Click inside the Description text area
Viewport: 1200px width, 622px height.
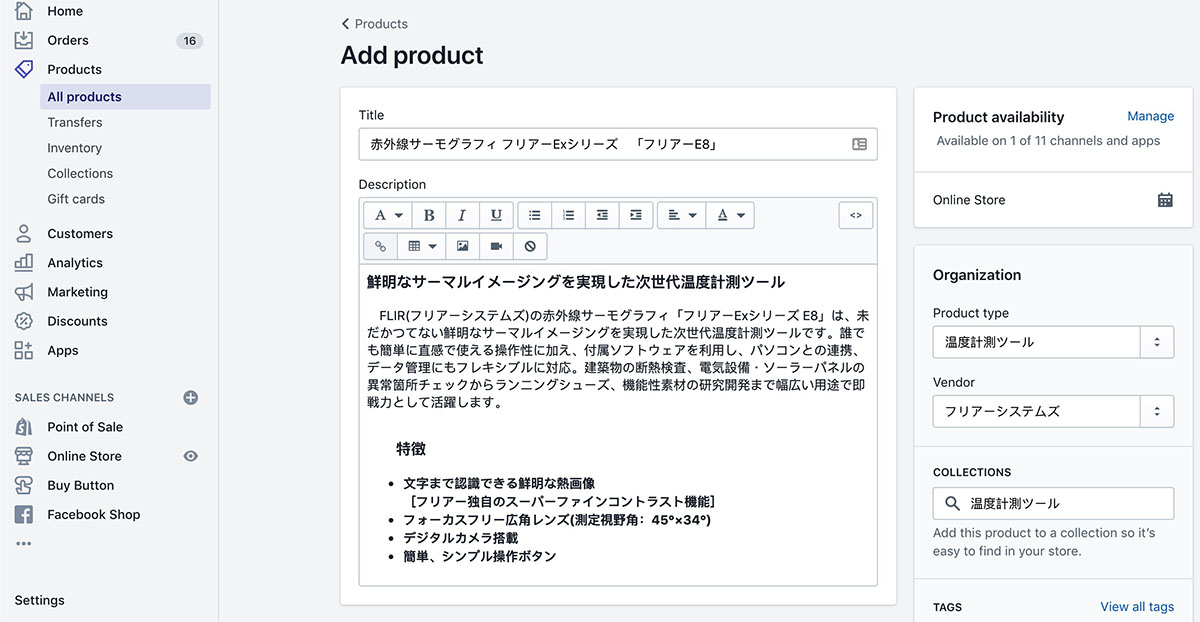coord(618,425)
